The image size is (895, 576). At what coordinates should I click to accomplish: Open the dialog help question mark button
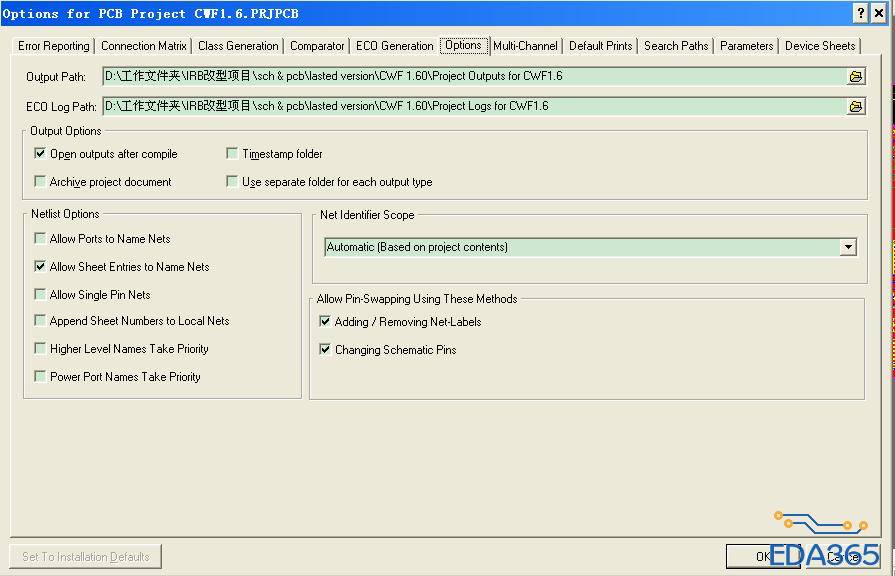[861, 13]
